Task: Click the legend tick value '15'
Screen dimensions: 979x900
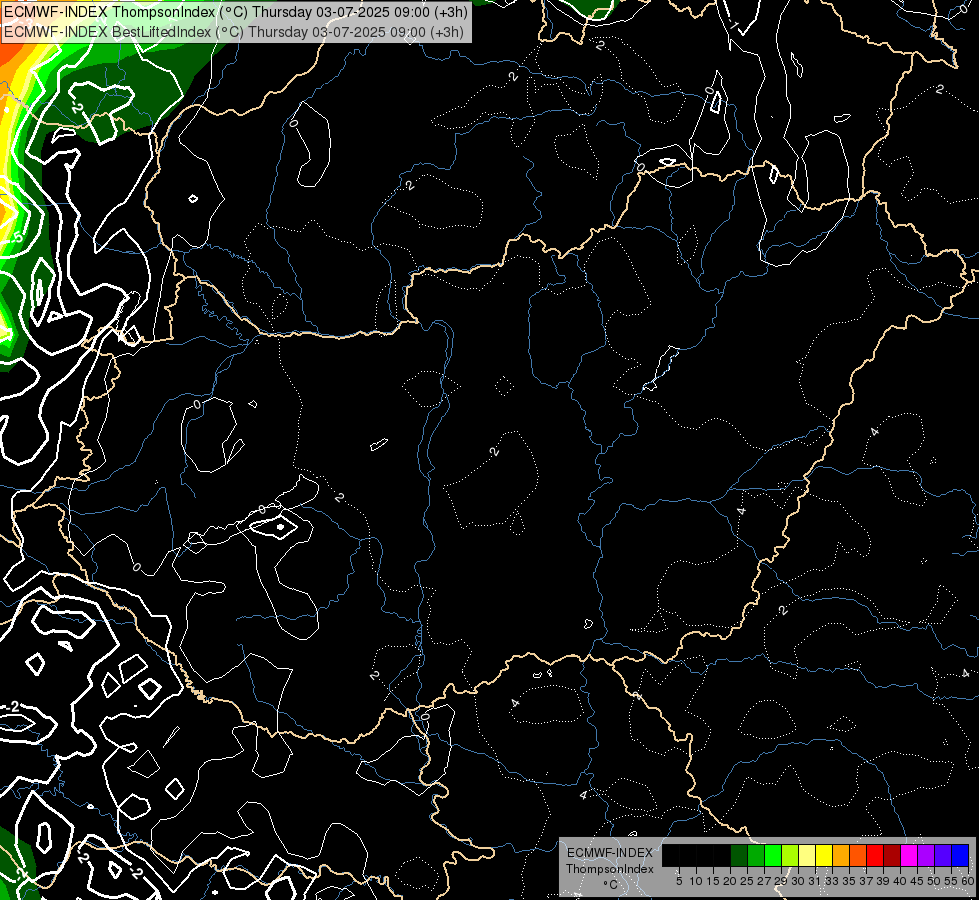Action: [713, 881]
